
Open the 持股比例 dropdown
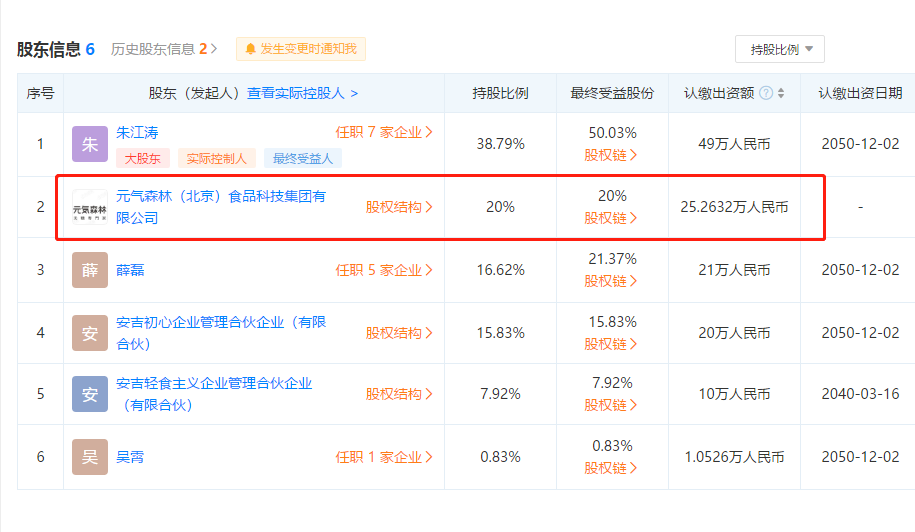779,49
